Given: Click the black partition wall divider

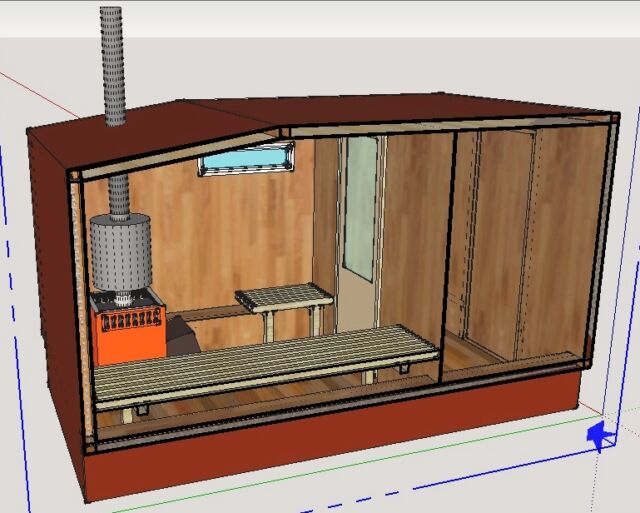Looking at the screenshot, I should [449, 250].
